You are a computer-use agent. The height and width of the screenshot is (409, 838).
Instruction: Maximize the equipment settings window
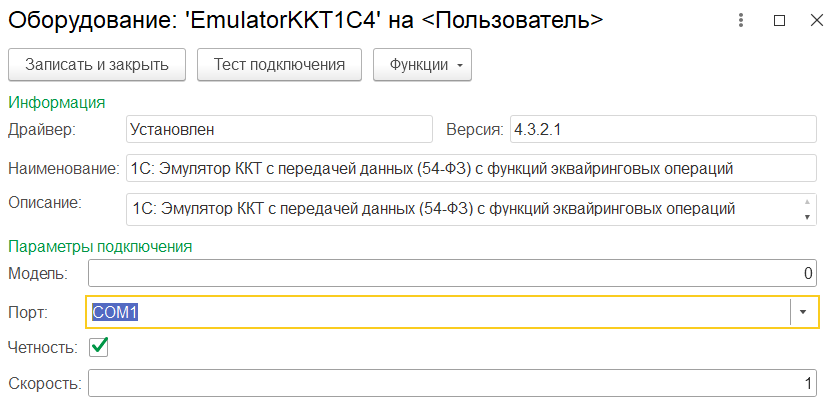tap(779, 20)
